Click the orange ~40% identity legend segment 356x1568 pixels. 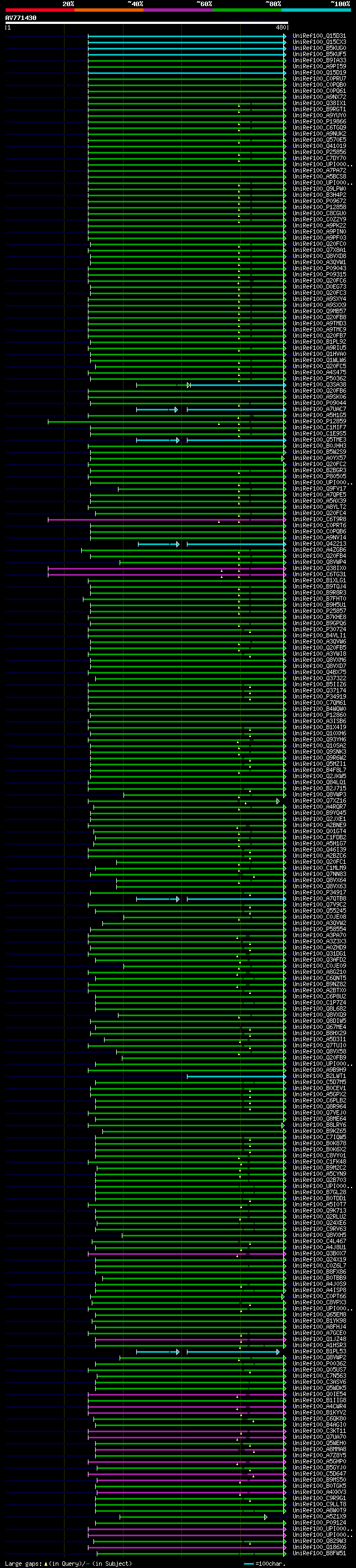tap(109, 10)
